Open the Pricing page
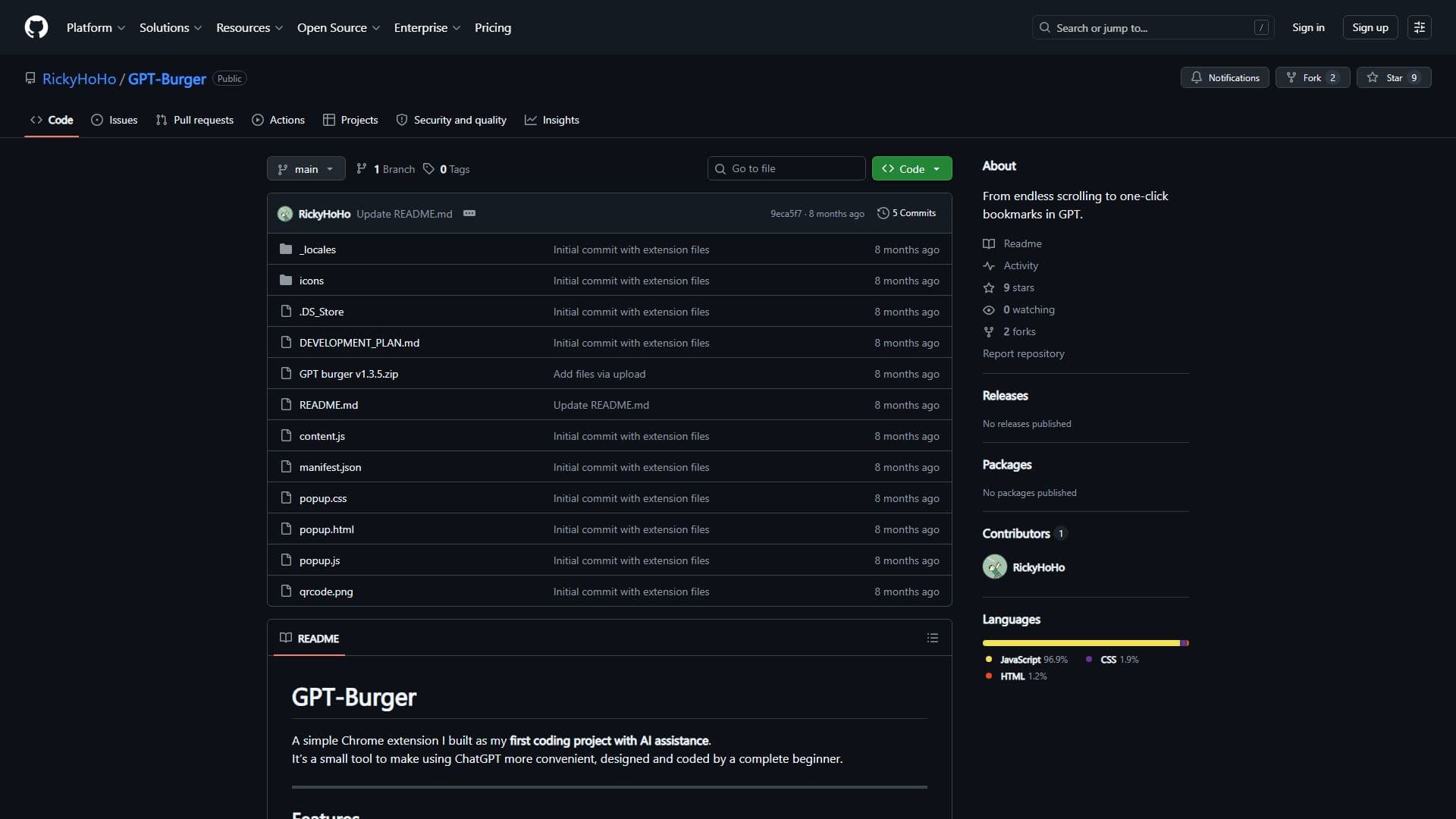 point(493,27)
